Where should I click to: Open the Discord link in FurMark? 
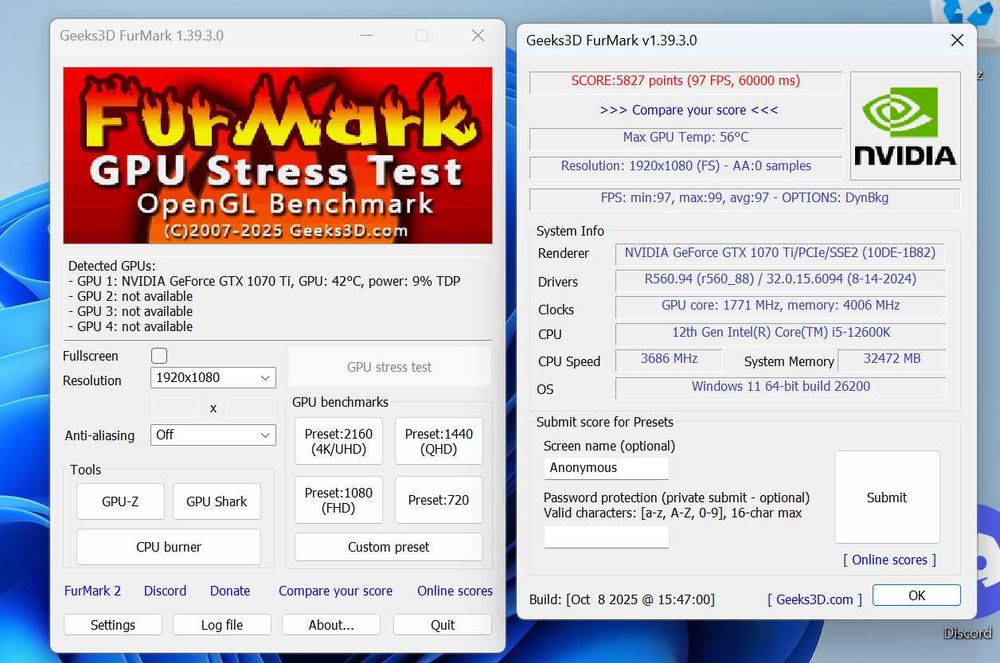click(x=165, y=591)
